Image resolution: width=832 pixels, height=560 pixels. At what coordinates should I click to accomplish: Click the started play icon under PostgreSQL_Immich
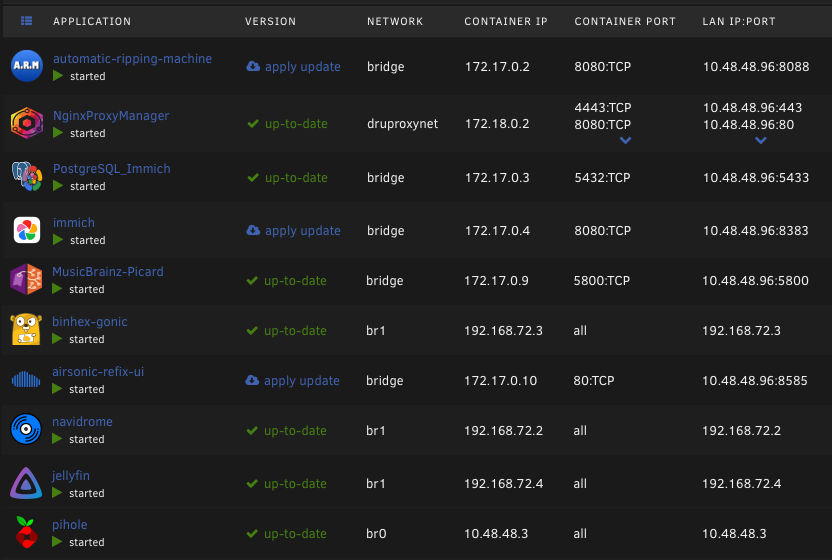pyautogui.click(x=58, y=186)
